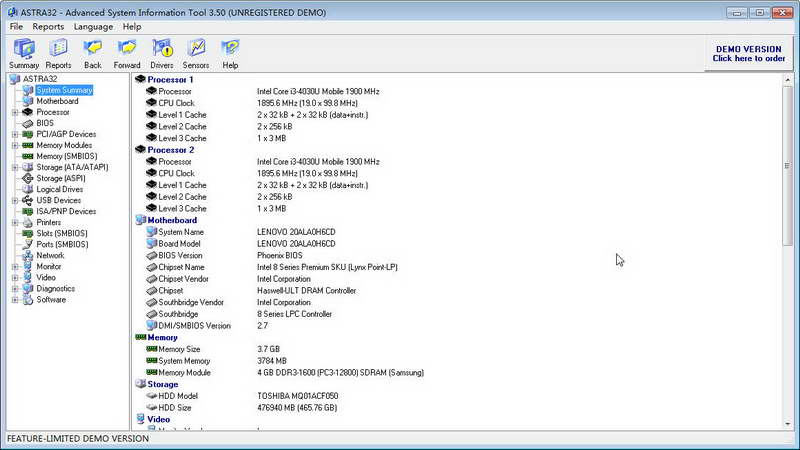Click the ISA/PNP Devices tree icon
This screenshot has height=450, width=800.
28,211
